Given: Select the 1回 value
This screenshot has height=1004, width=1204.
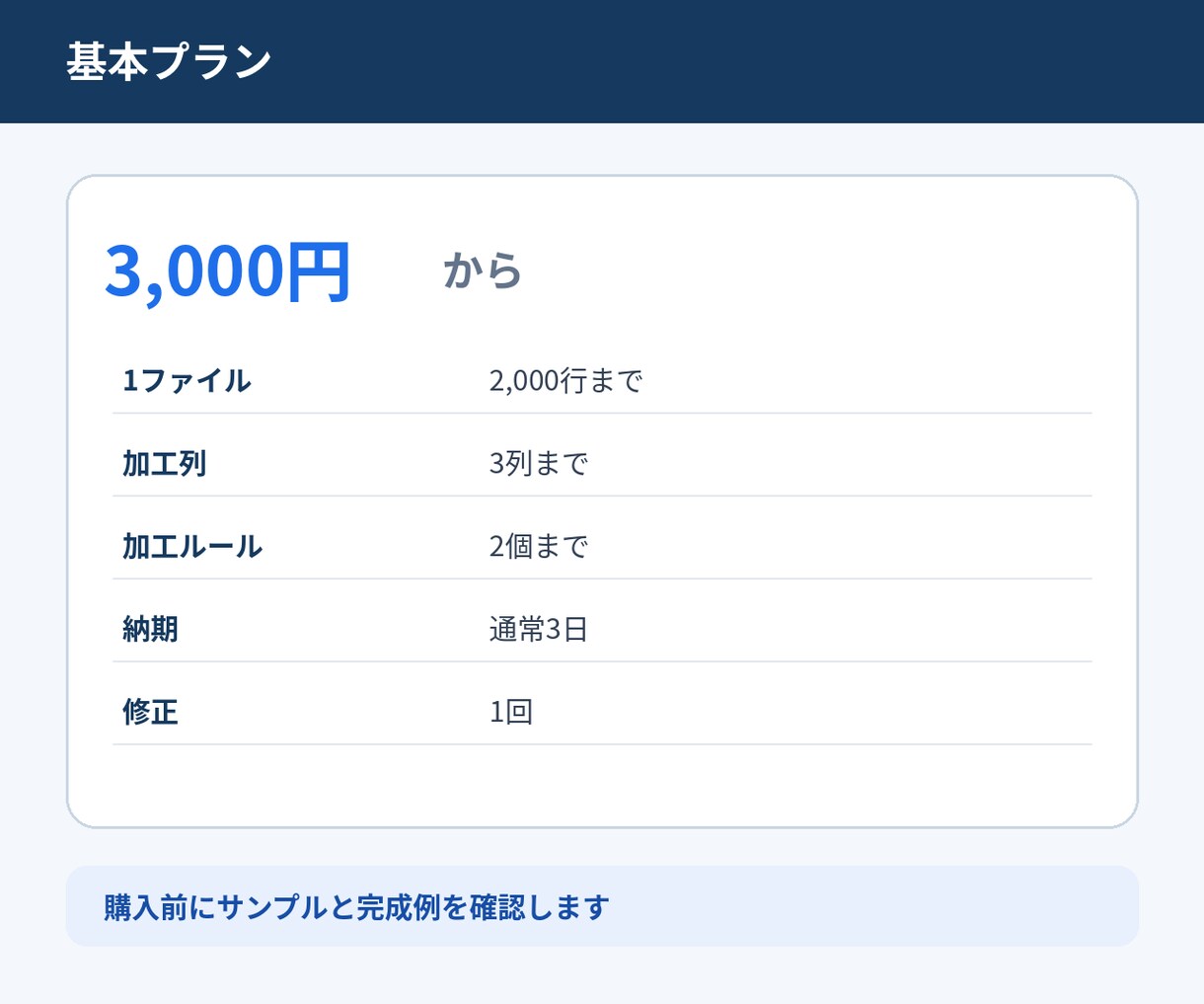Looking at the screenshot, I should pyautogui.click(x=511, y=713).
